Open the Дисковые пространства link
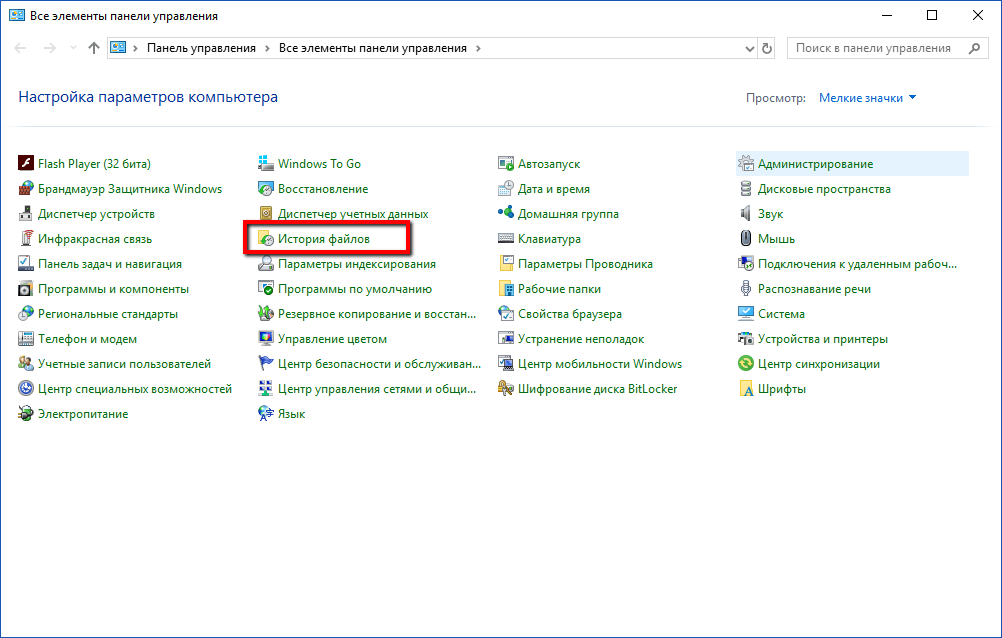Viewport: 1002px width, 638px height. 824,189
